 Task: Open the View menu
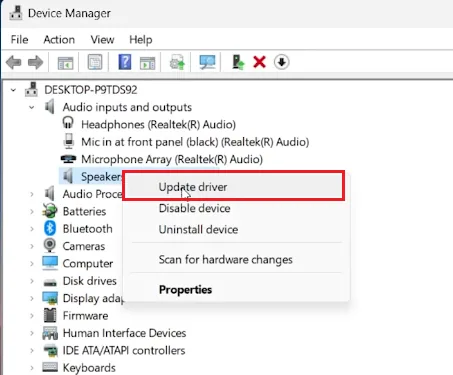[x=102, y=40]
